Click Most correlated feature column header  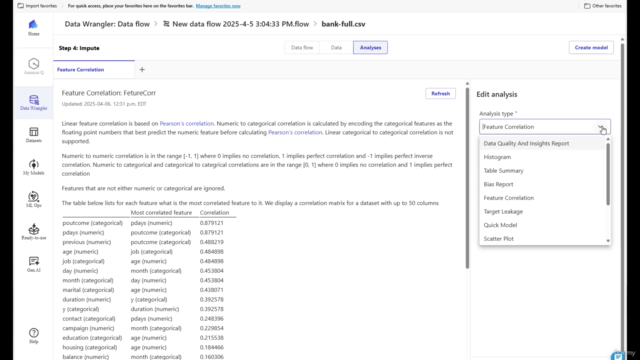tap(161, 213)
